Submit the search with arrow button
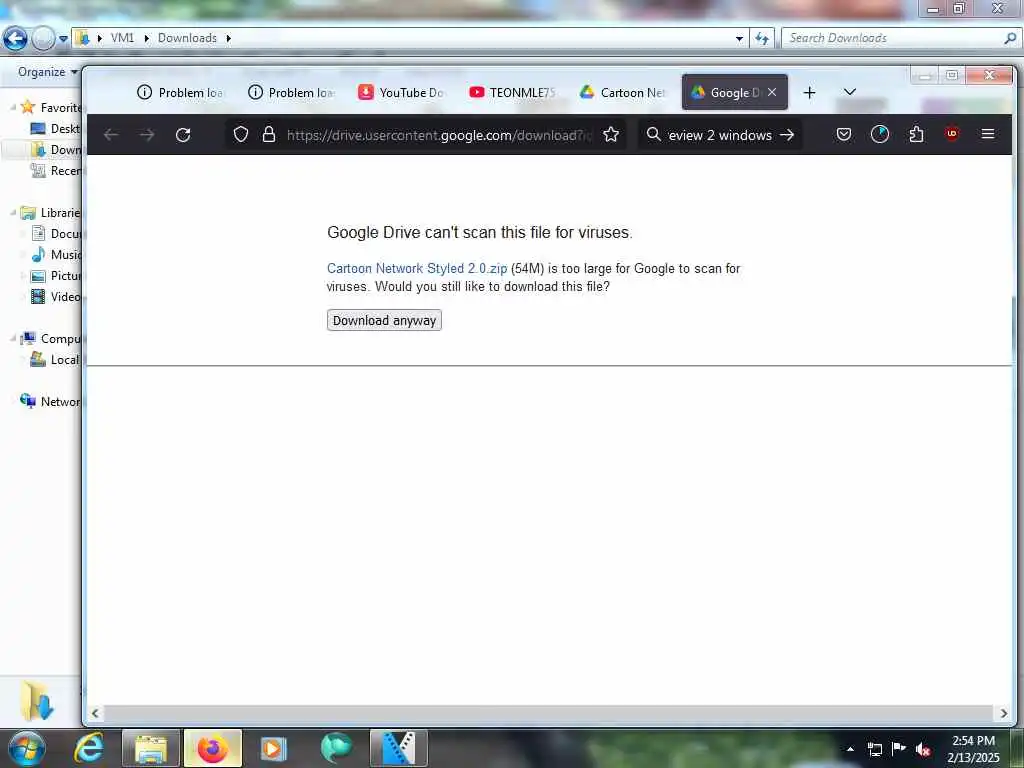The image size is (1024, 768). tap(787, 135)
